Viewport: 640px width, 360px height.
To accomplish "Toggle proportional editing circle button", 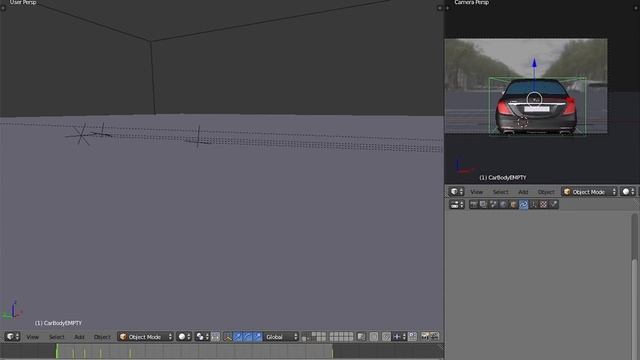I will [x=374, y=337].
